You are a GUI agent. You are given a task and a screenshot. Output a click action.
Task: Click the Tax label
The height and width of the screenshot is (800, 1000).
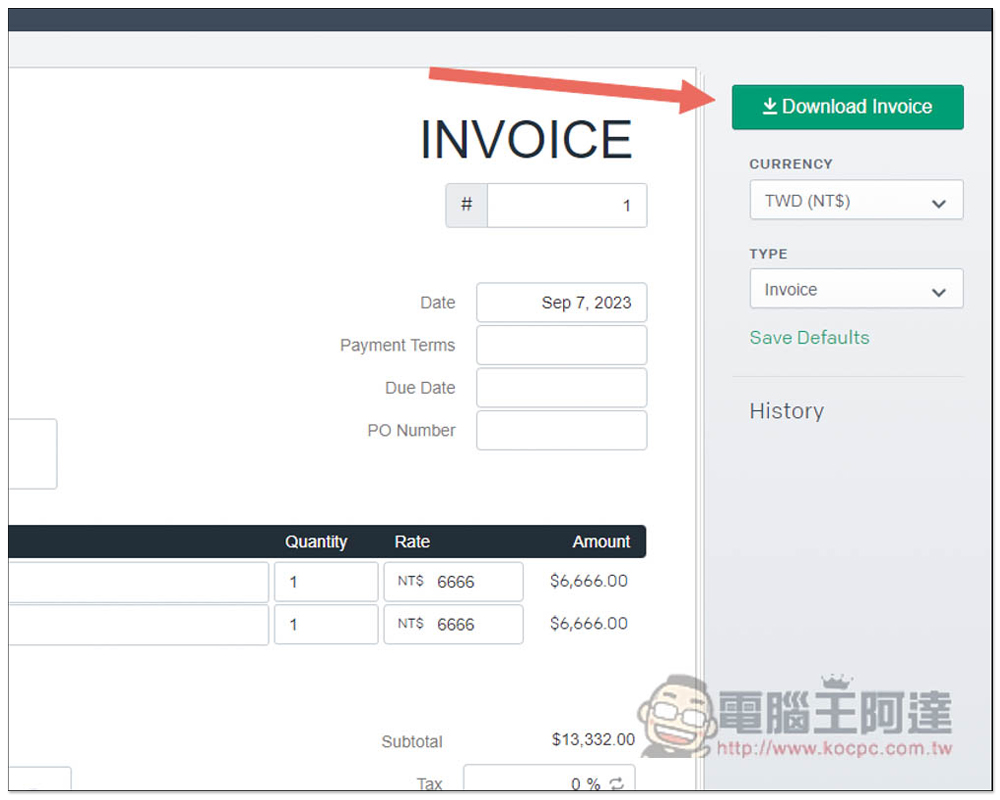429,784
